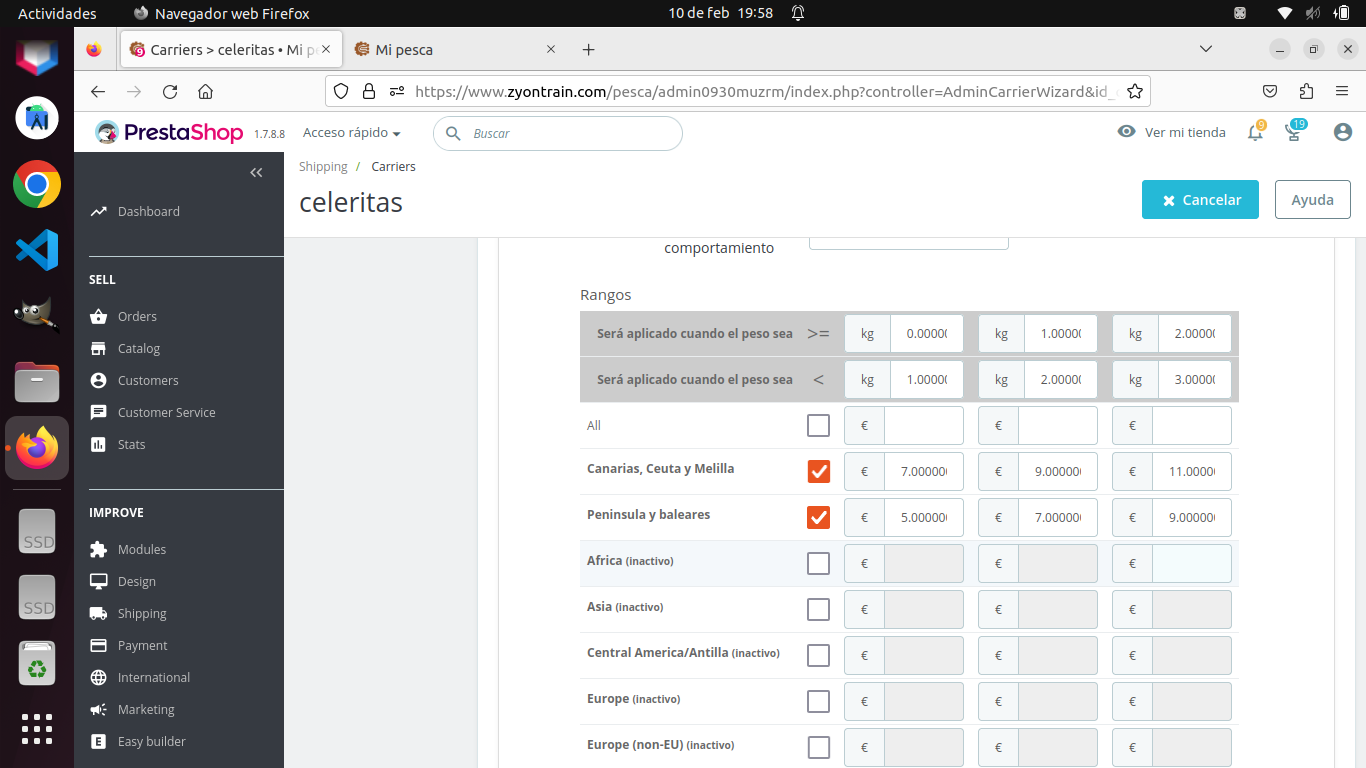Open the Firefox hamburger menu
This screenshot has width=1366, height=768.
click(1342, 91)
